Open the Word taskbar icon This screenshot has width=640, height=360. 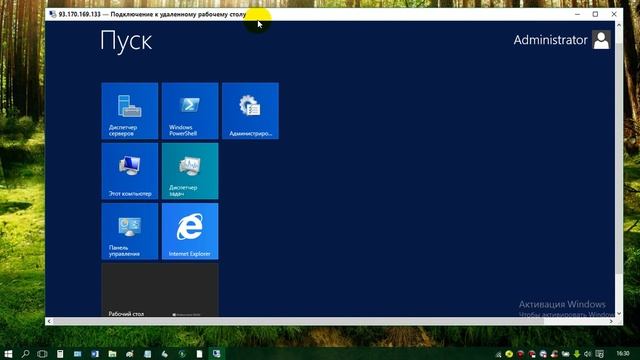click(95, 353)
